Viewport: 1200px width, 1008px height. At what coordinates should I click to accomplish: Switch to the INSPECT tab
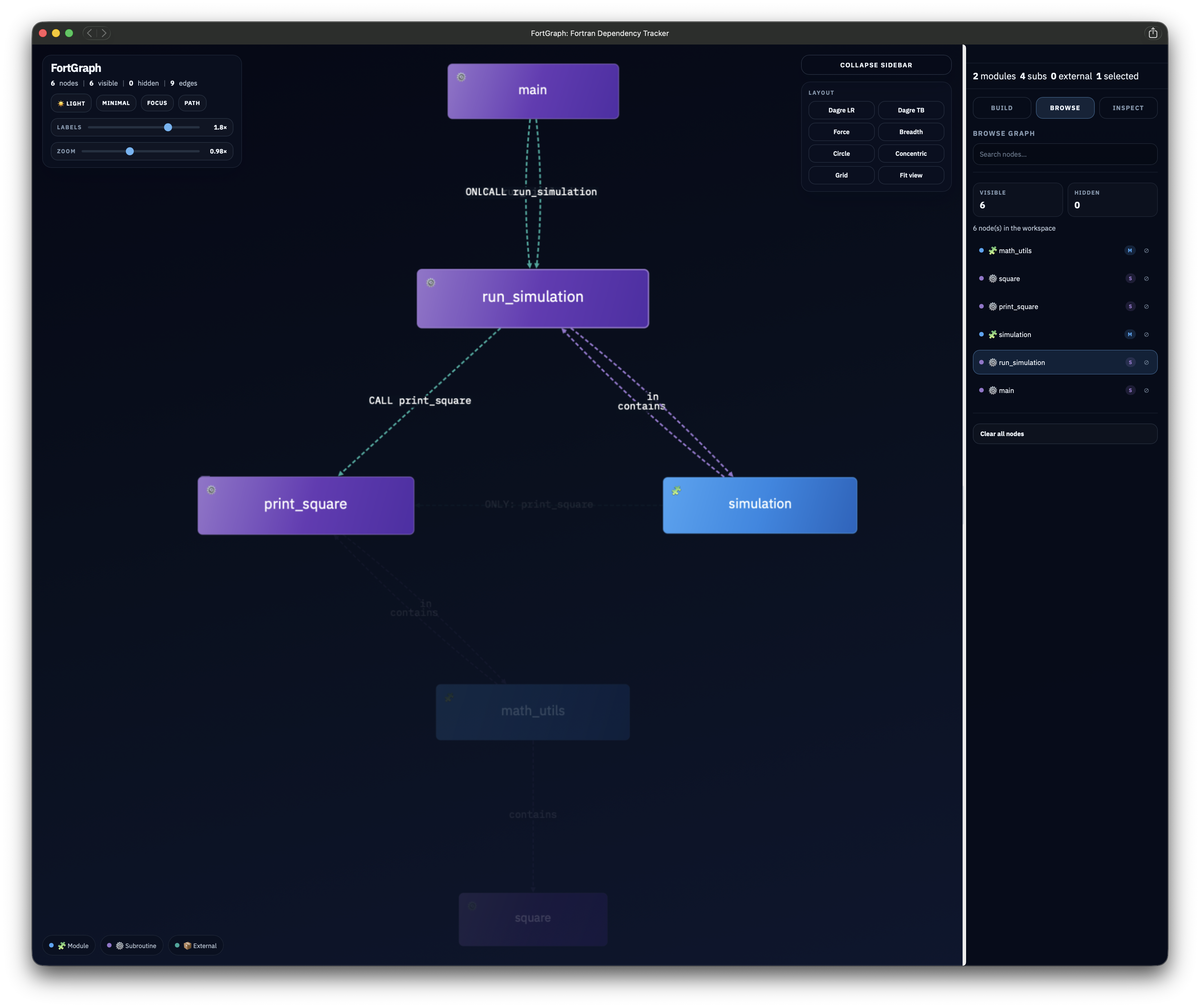coord(1128,108)
